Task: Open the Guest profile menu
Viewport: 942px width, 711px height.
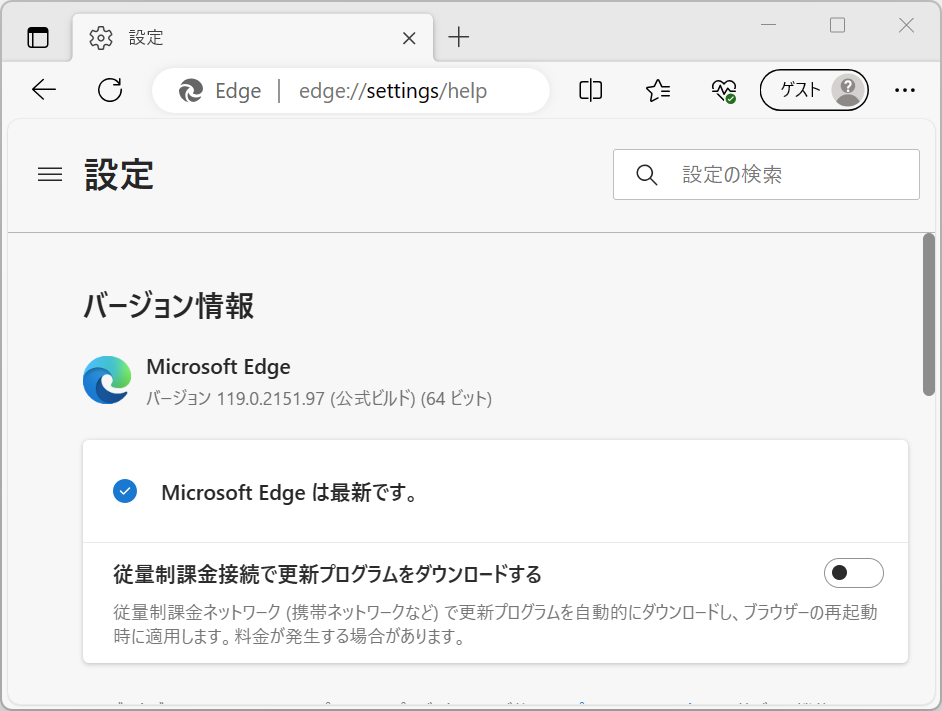Action: [813, 90]
